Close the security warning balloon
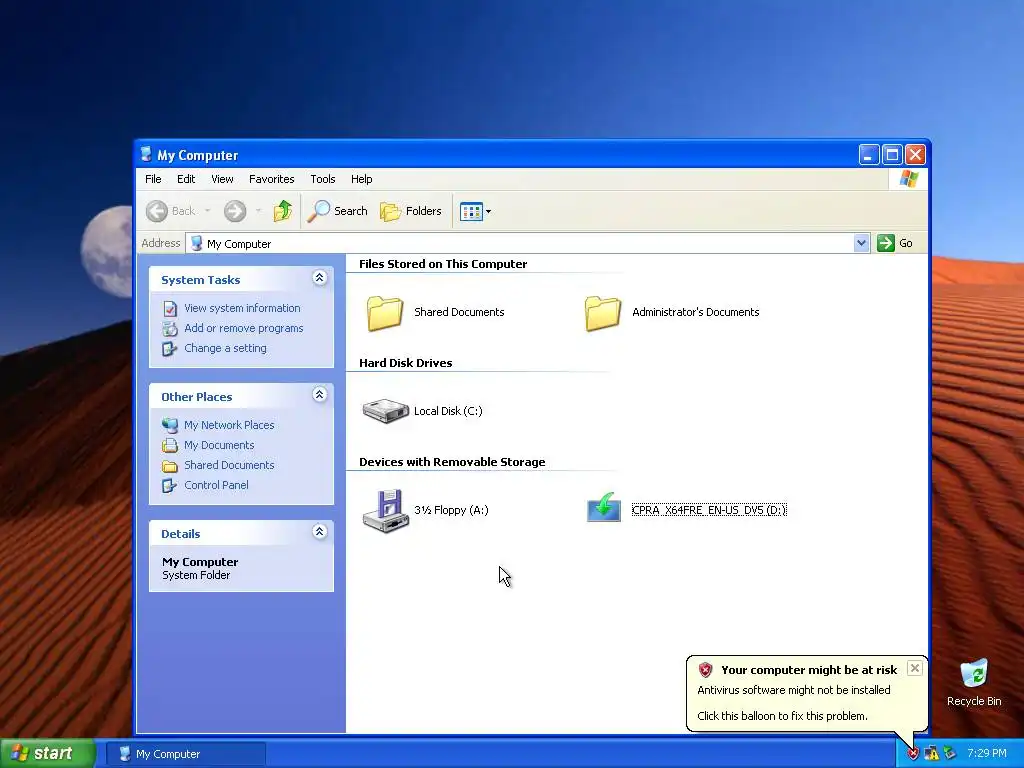 click(x=915, y=668)
